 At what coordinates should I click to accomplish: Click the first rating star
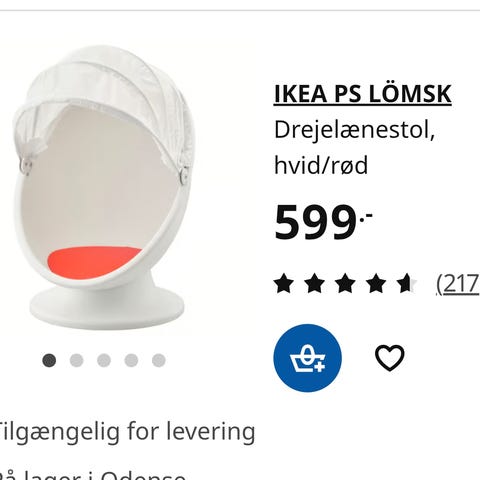pos(284,283)
